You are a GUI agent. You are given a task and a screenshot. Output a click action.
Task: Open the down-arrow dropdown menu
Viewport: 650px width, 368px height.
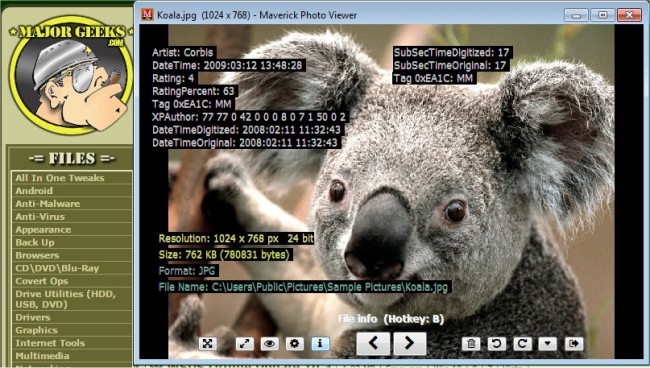coord(548,344)
